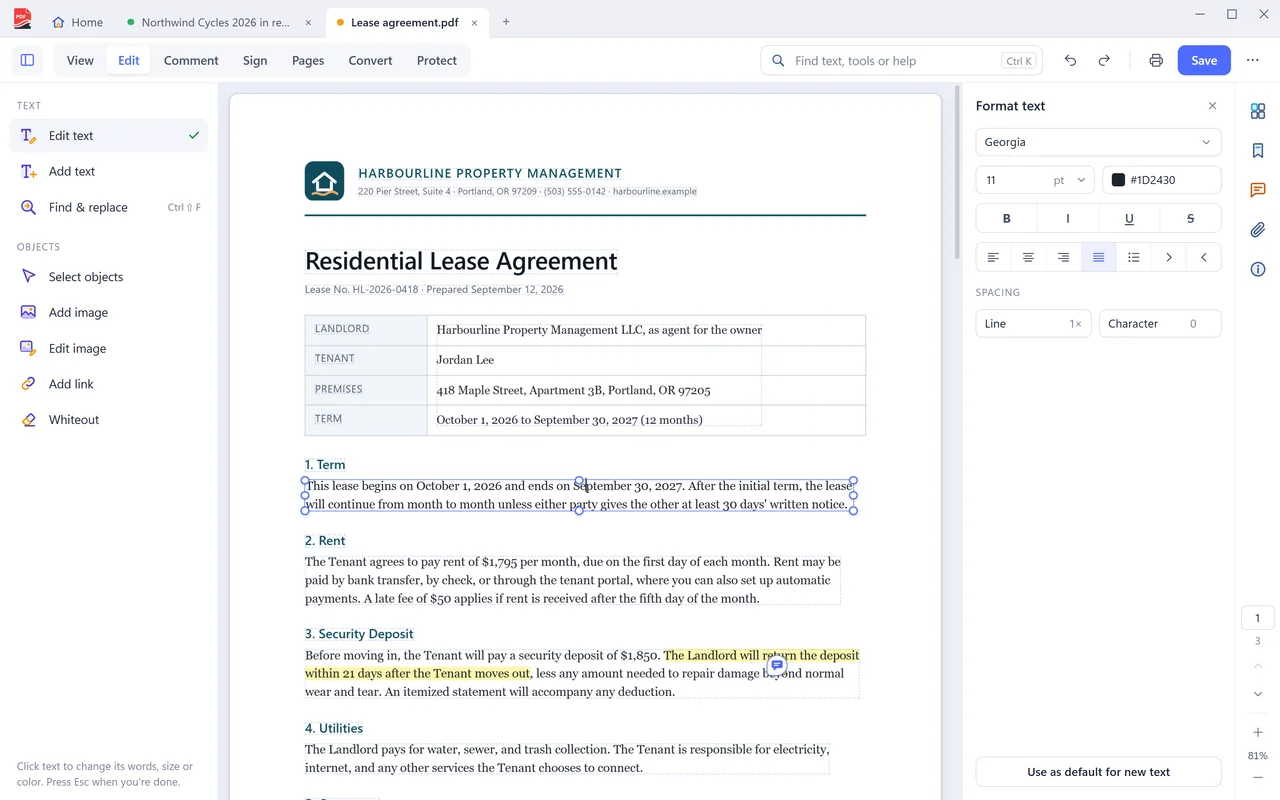Switch to the Comment menu tab
The height and width of the screenshot is (800, 1280).
point(191,60)
